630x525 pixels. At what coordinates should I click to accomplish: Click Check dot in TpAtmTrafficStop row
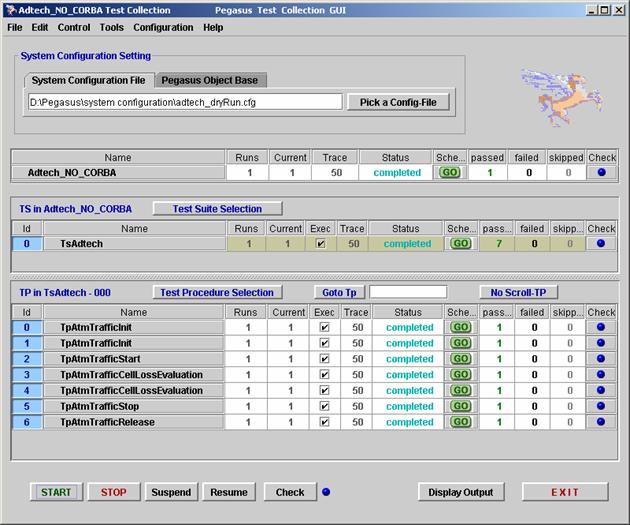point(601,406)
